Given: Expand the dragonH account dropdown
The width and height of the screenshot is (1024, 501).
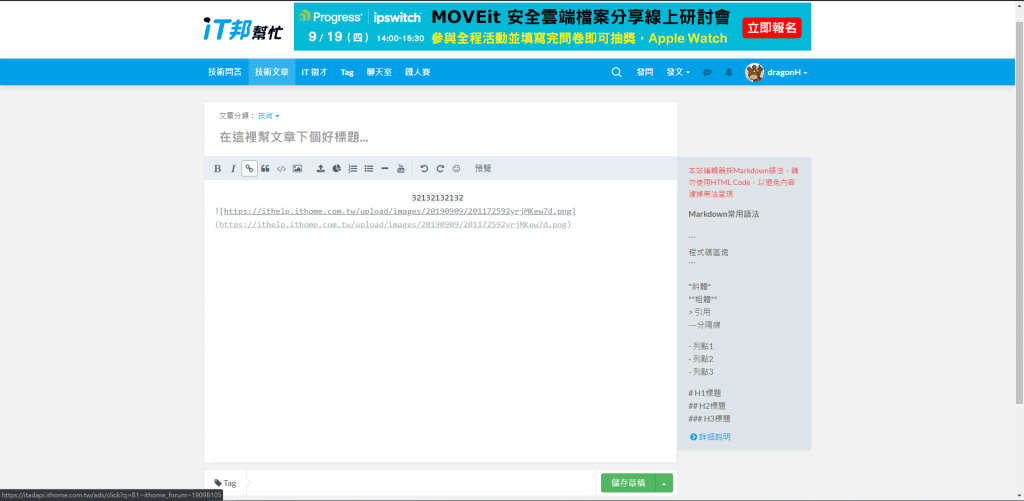Looking at the screenshot, I should click(x=788, y=73).
